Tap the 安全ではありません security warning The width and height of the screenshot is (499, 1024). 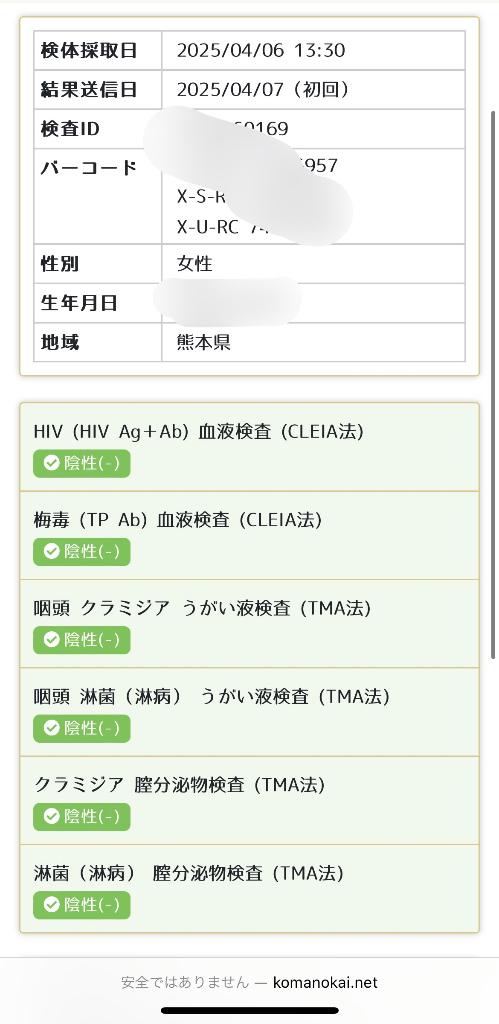tap(185, 982)
